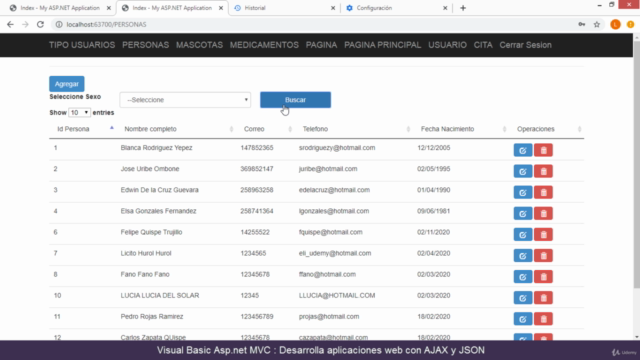Open the CITA nav link
Screen dimensions: 640x360
point(483,45)
